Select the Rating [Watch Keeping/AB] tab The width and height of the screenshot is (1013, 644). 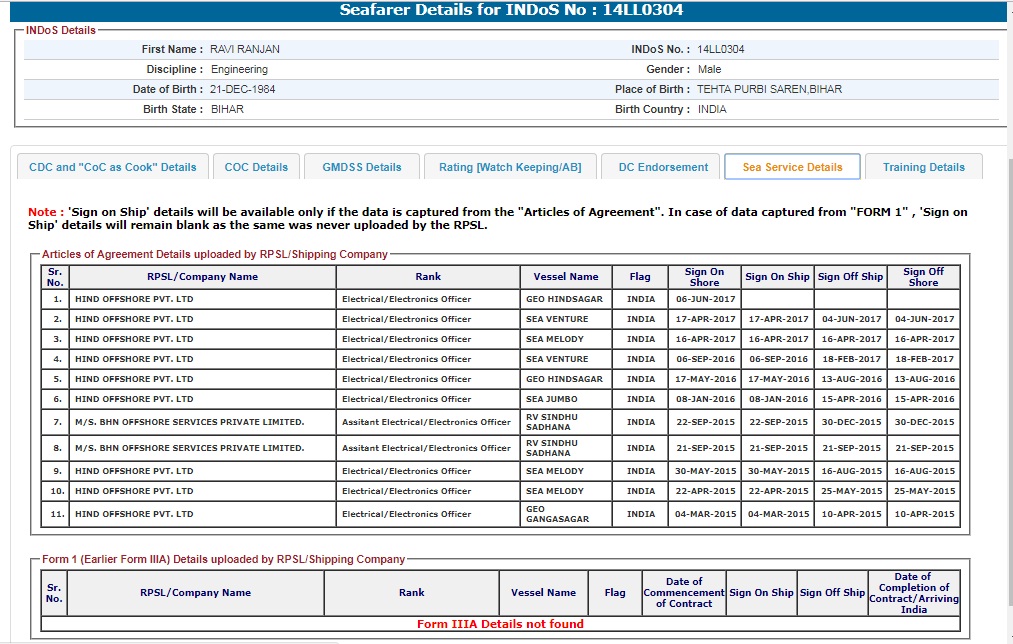509,167
